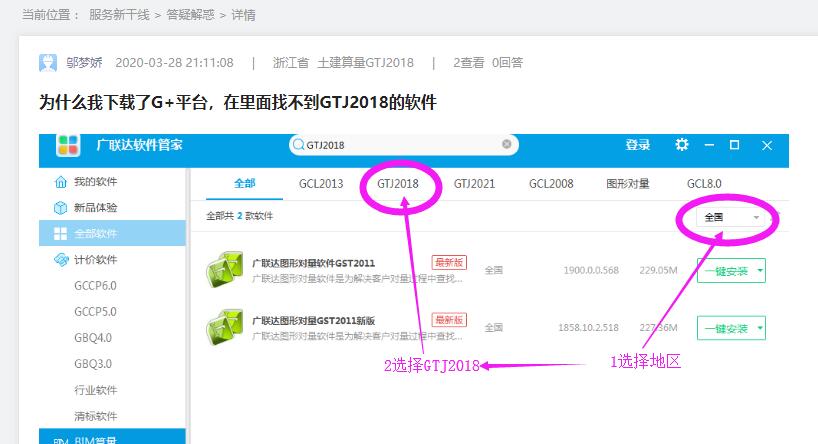Open the 全国 region dropdown
This screenshot has height=444, width=818.
[732, 217]
